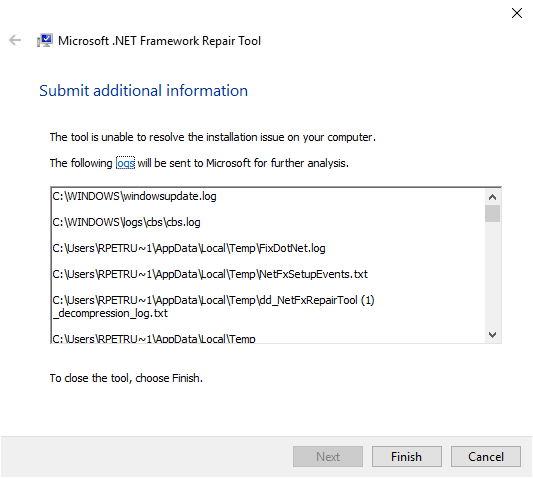533x478 pixels.
Task: Click the Finish button
Action: [x=407, y=457]
